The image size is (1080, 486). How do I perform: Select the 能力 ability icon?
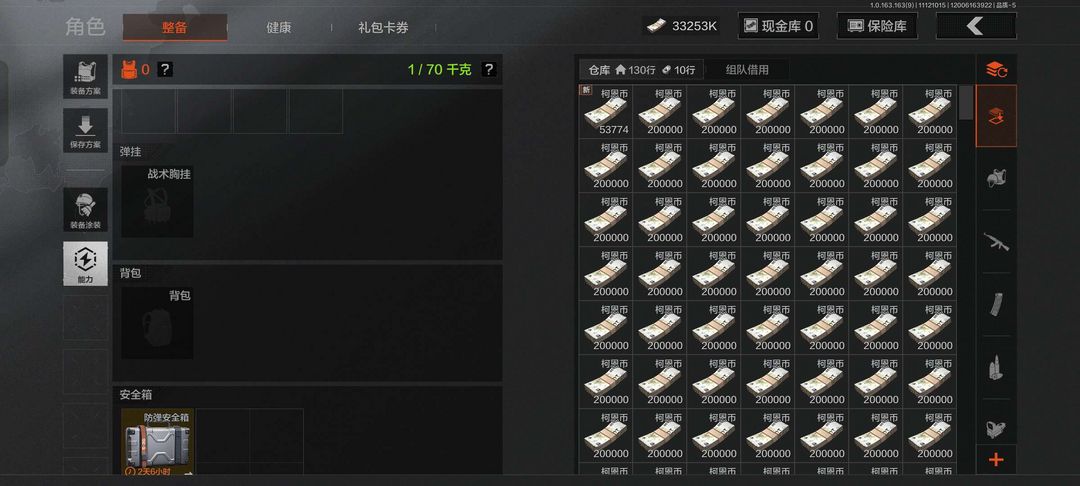(x=85, y=264)
